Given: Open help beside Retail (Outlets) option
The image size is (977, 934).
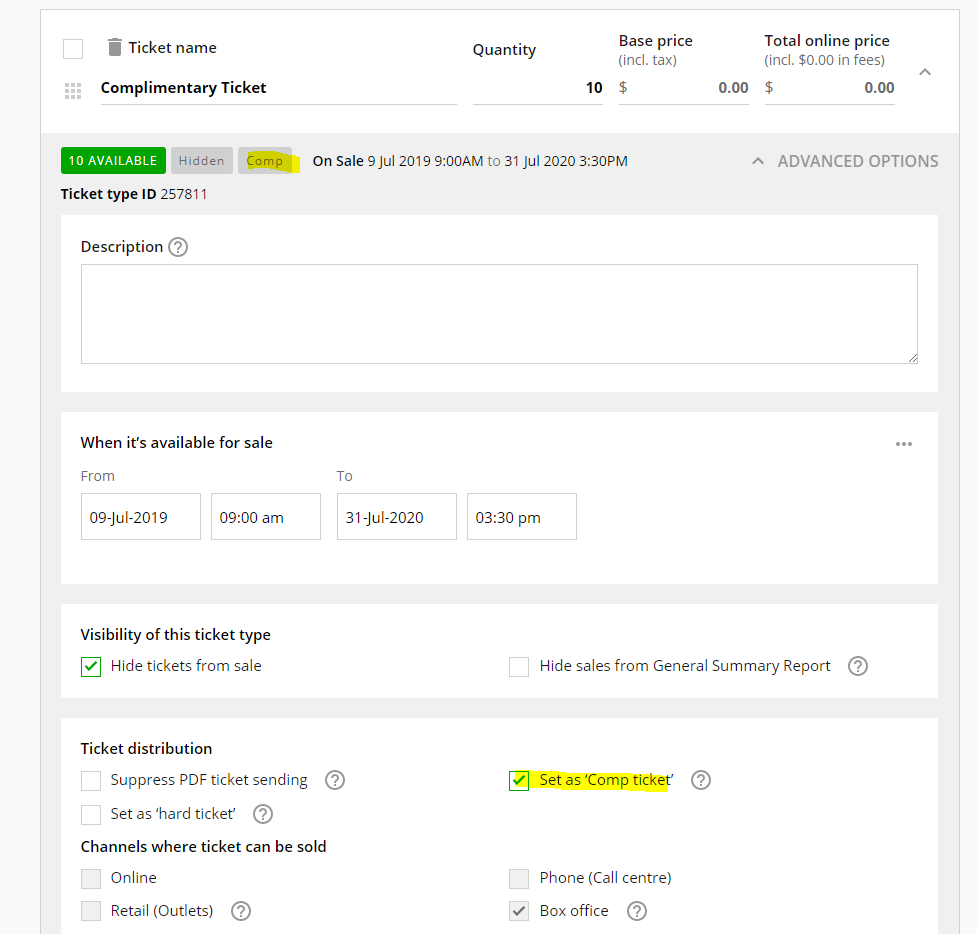Looking at the screenshot, I should (241, 911).
